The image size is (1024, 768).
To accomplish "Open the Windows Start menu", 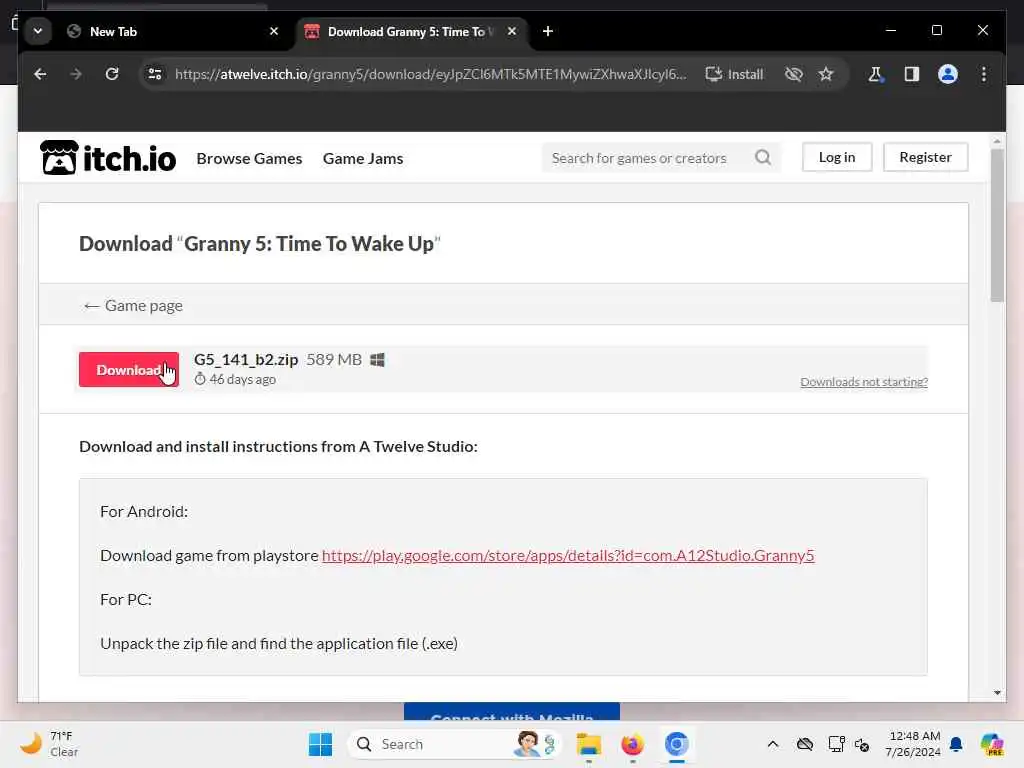I will pos(320,744).
